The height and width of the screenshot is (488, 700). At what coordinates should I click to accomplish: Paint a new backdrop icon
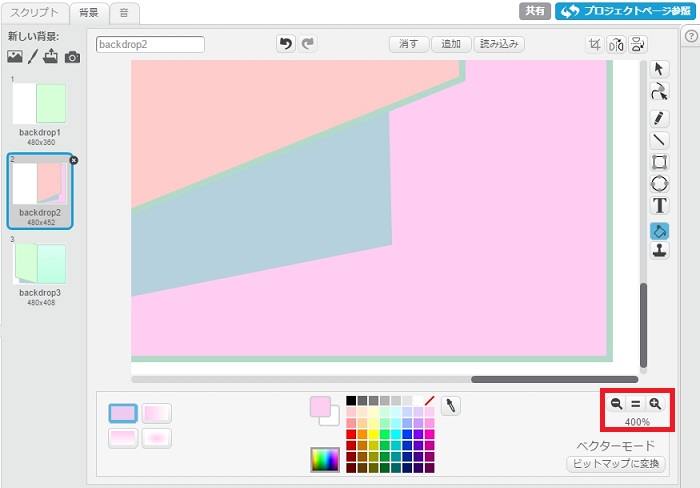[33, 57]
